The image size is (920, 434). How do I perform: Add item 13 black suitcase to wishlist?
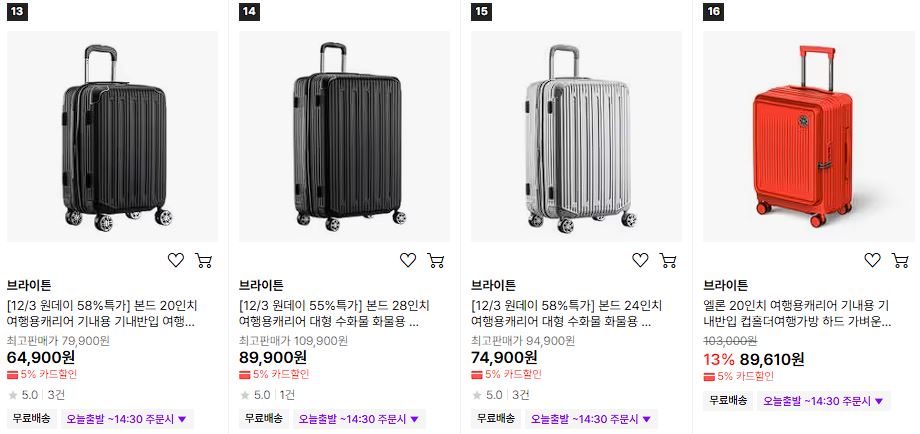176,260
